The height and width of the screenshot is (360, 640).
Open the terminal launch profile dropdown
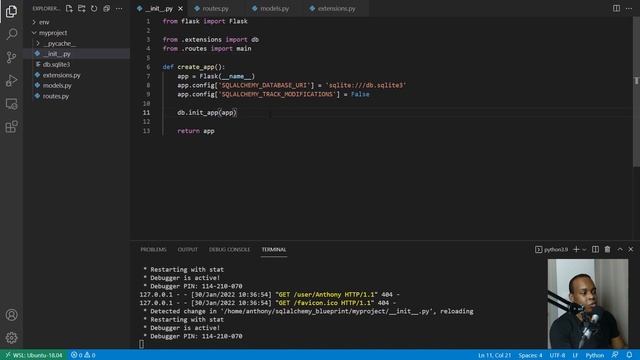click(x=584, y=249)
